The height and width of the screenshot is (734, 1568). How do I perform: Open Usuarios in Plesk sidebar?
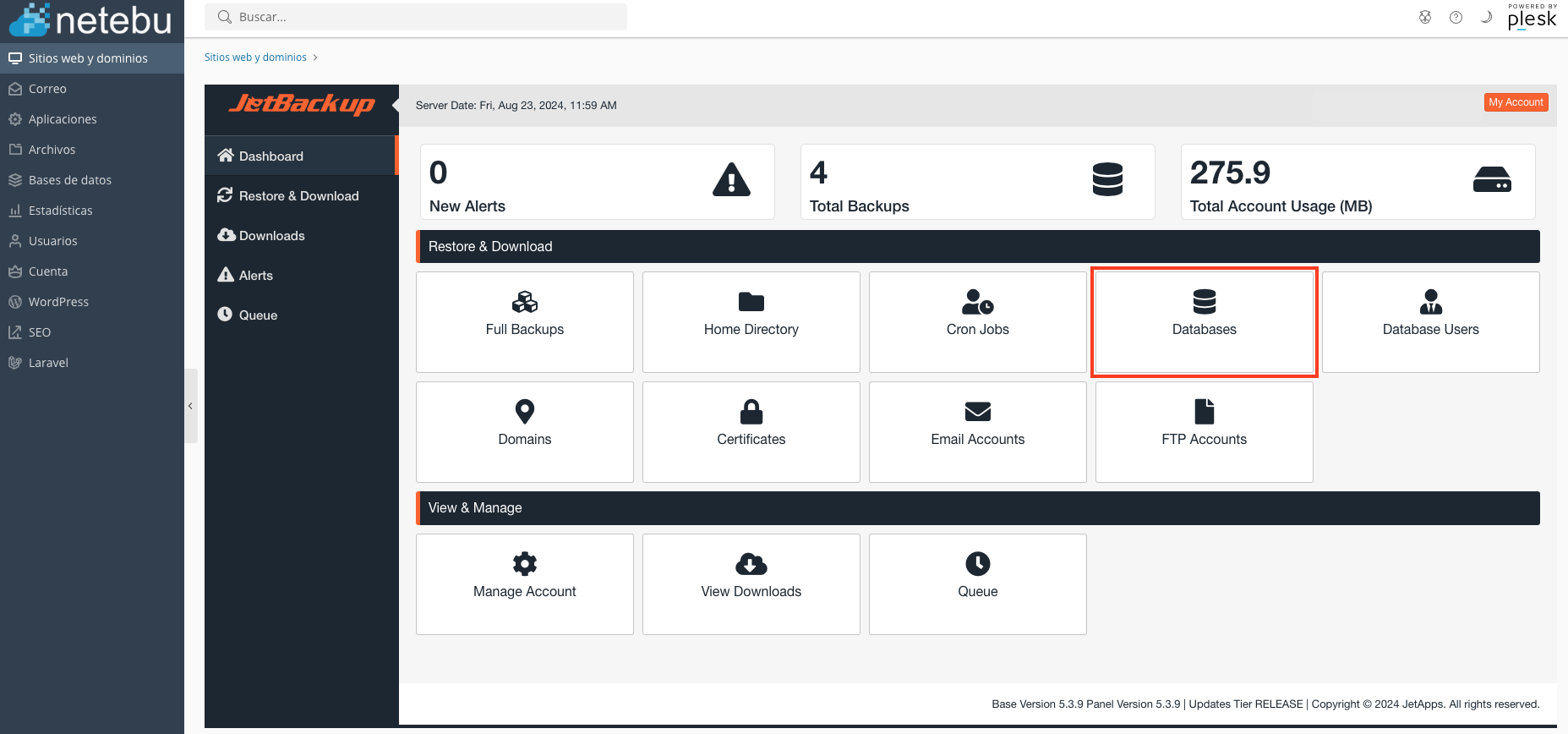92,241
